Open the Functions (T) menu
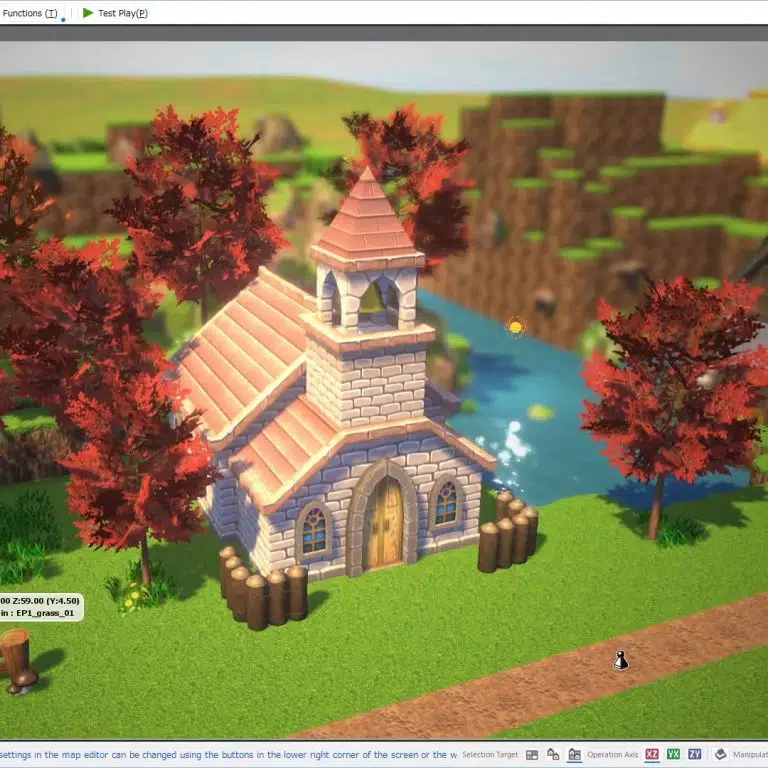 30,13
